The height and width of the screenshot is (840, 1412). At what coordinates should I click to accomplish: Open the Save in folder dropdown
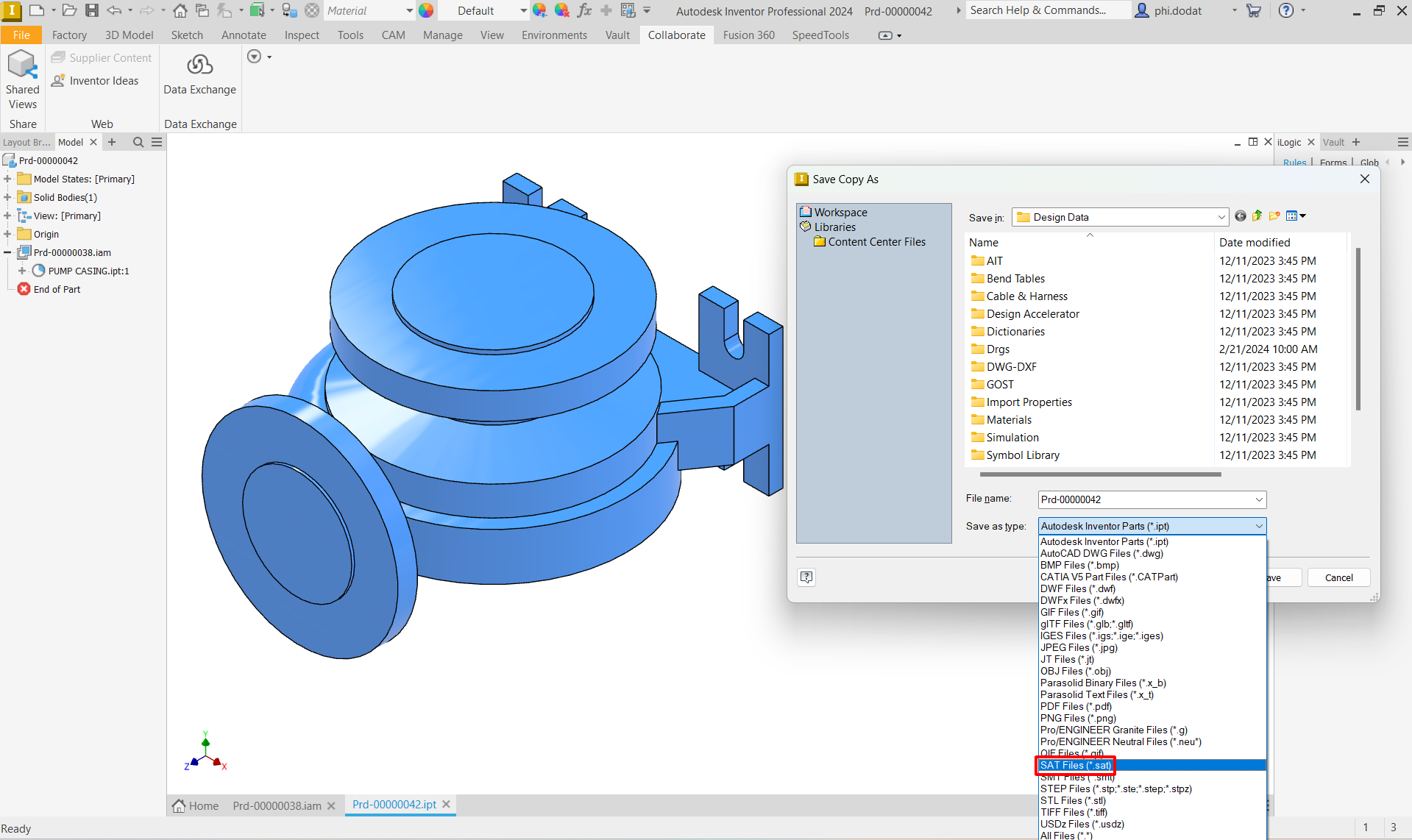[x=1221, y=217]
